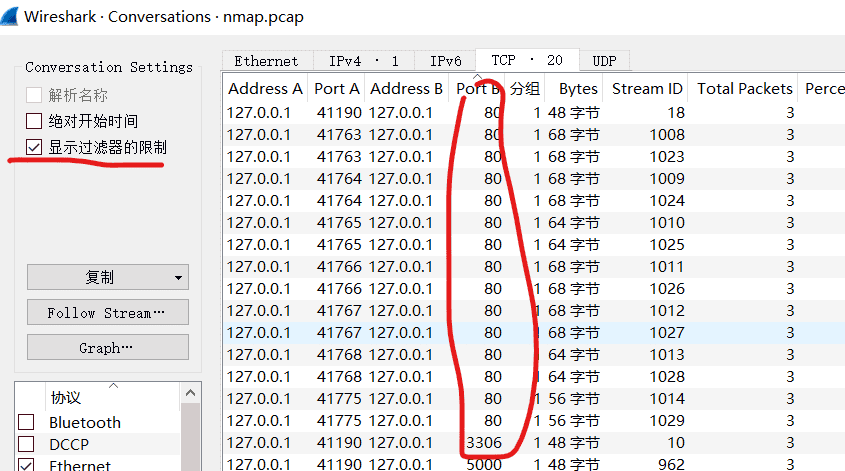
Task: Enable the 解析名称 checkbox
Action: coord(35,96)
